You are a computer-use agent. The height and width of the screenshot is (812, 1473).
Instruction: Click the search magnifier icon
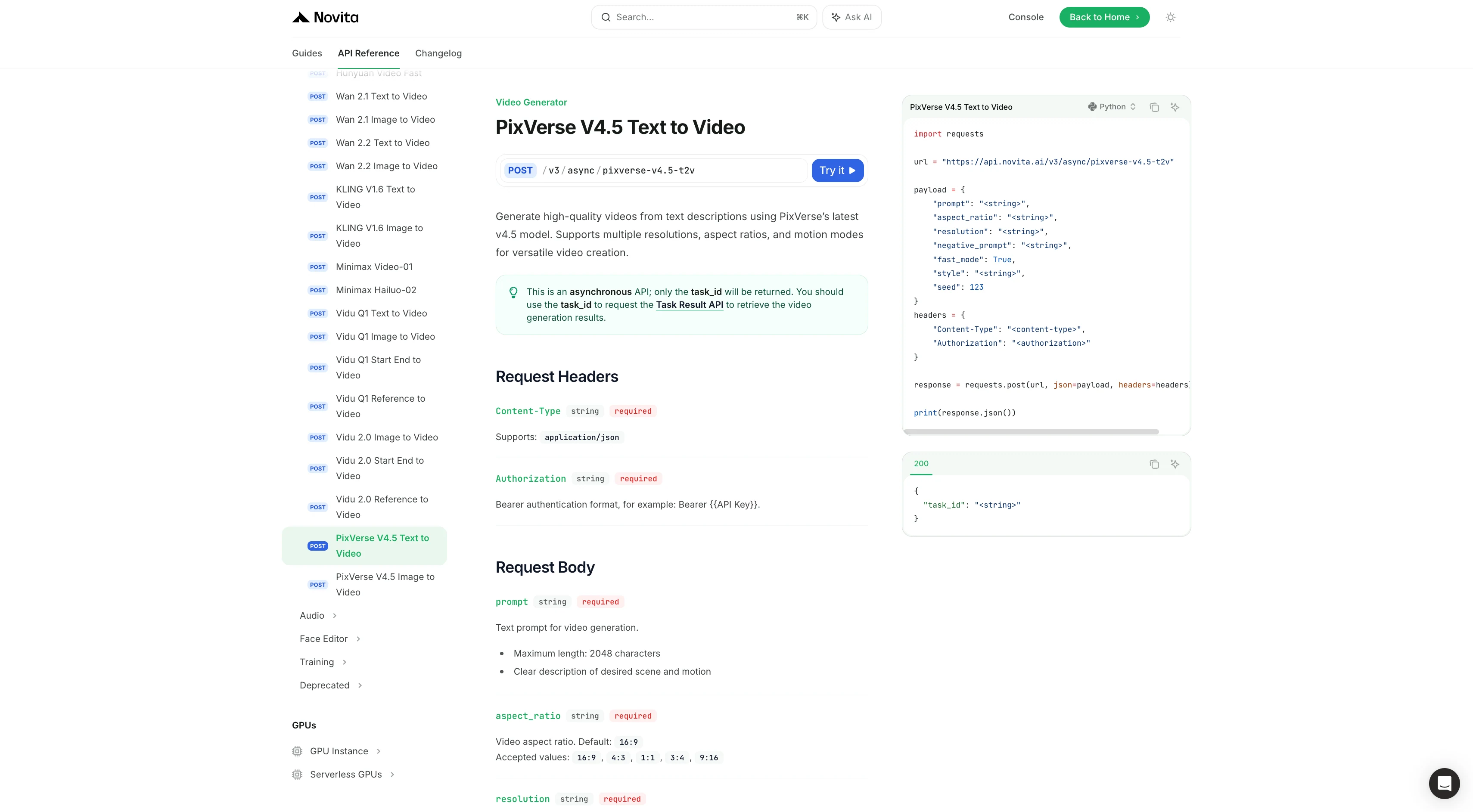coord(606,17)
